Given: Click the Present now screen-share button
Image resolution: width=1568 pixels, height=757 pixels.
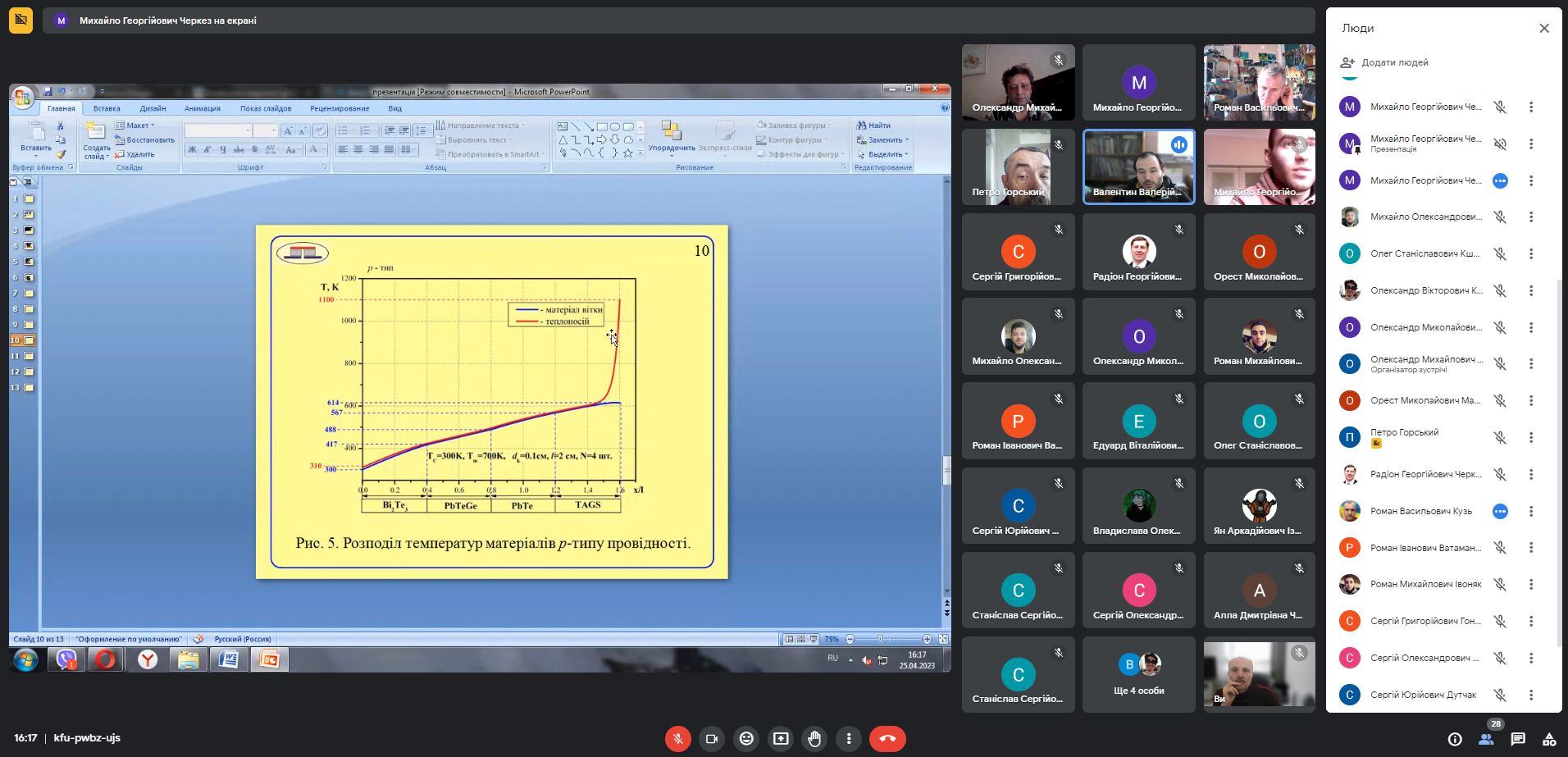Looking at the screenshot, I should (781, 739).
